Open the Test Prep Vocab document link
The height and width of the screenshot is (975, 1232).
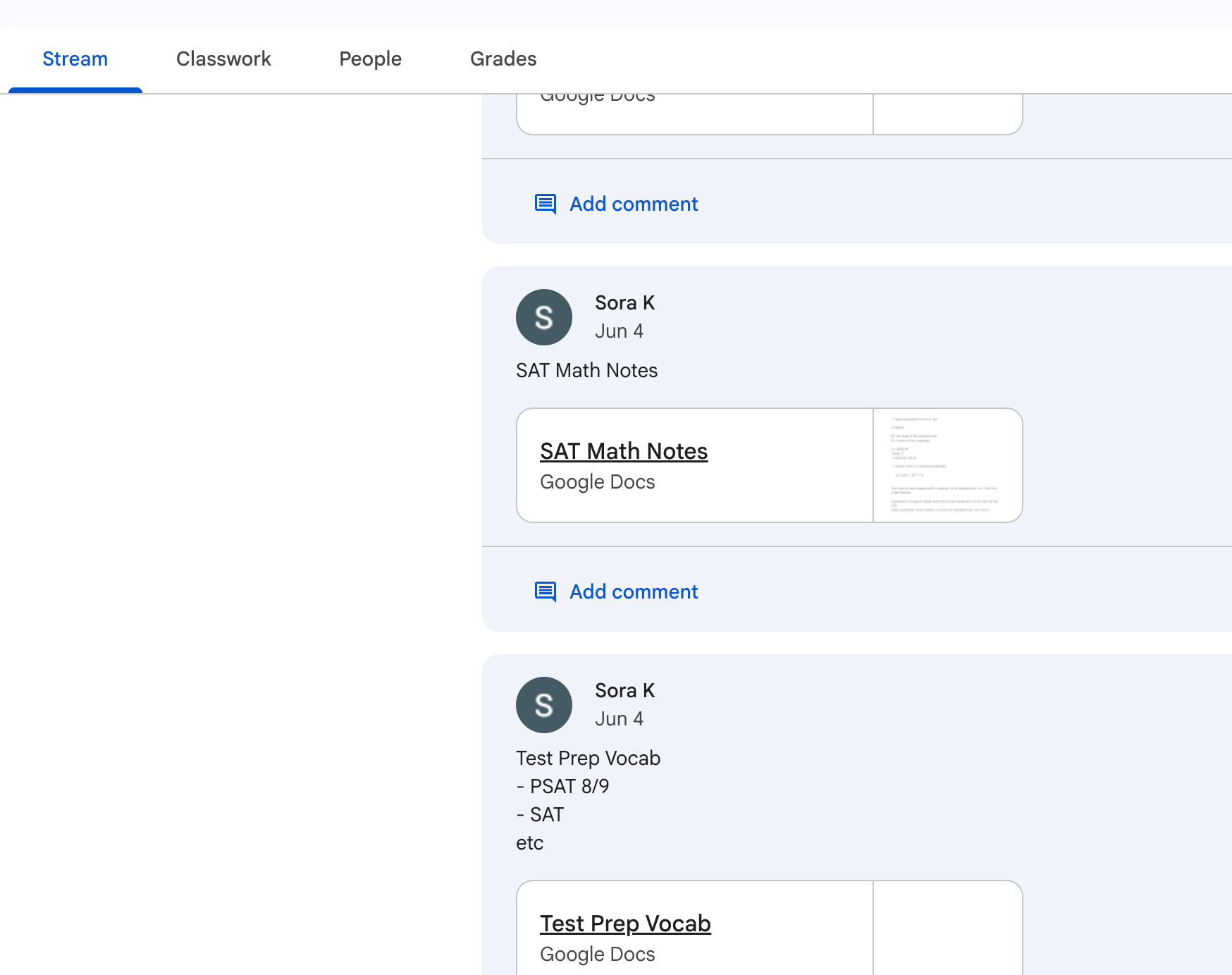point(625,924)
